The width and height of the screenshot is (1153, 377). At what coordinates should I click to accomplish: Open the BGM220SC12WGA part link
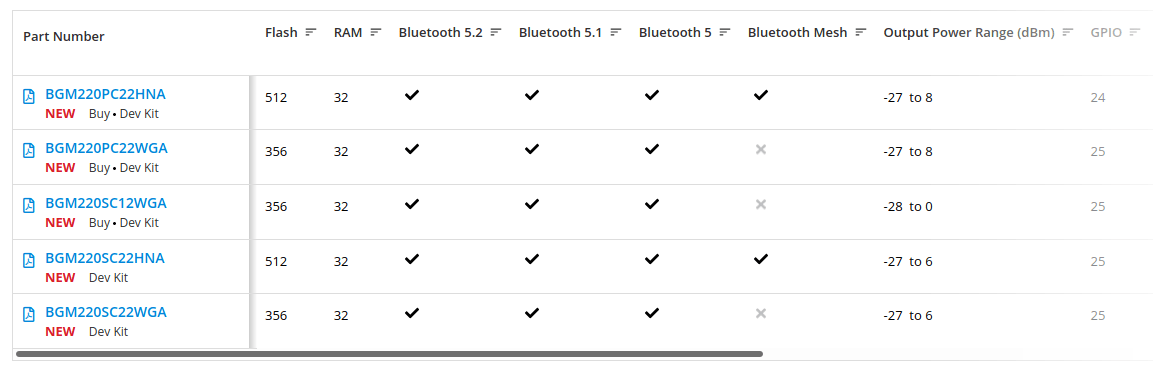(106, 203)
